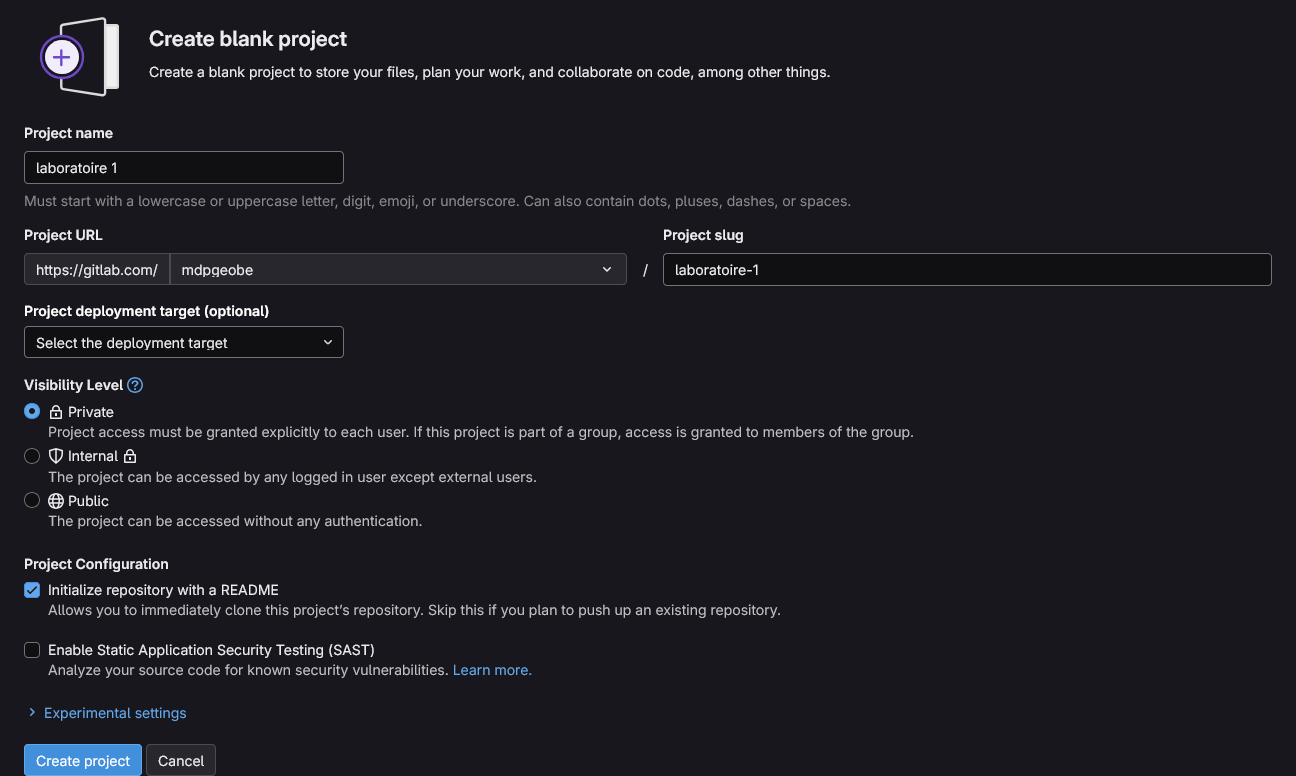Click the lock icon after Internal label

coord(130,456)
